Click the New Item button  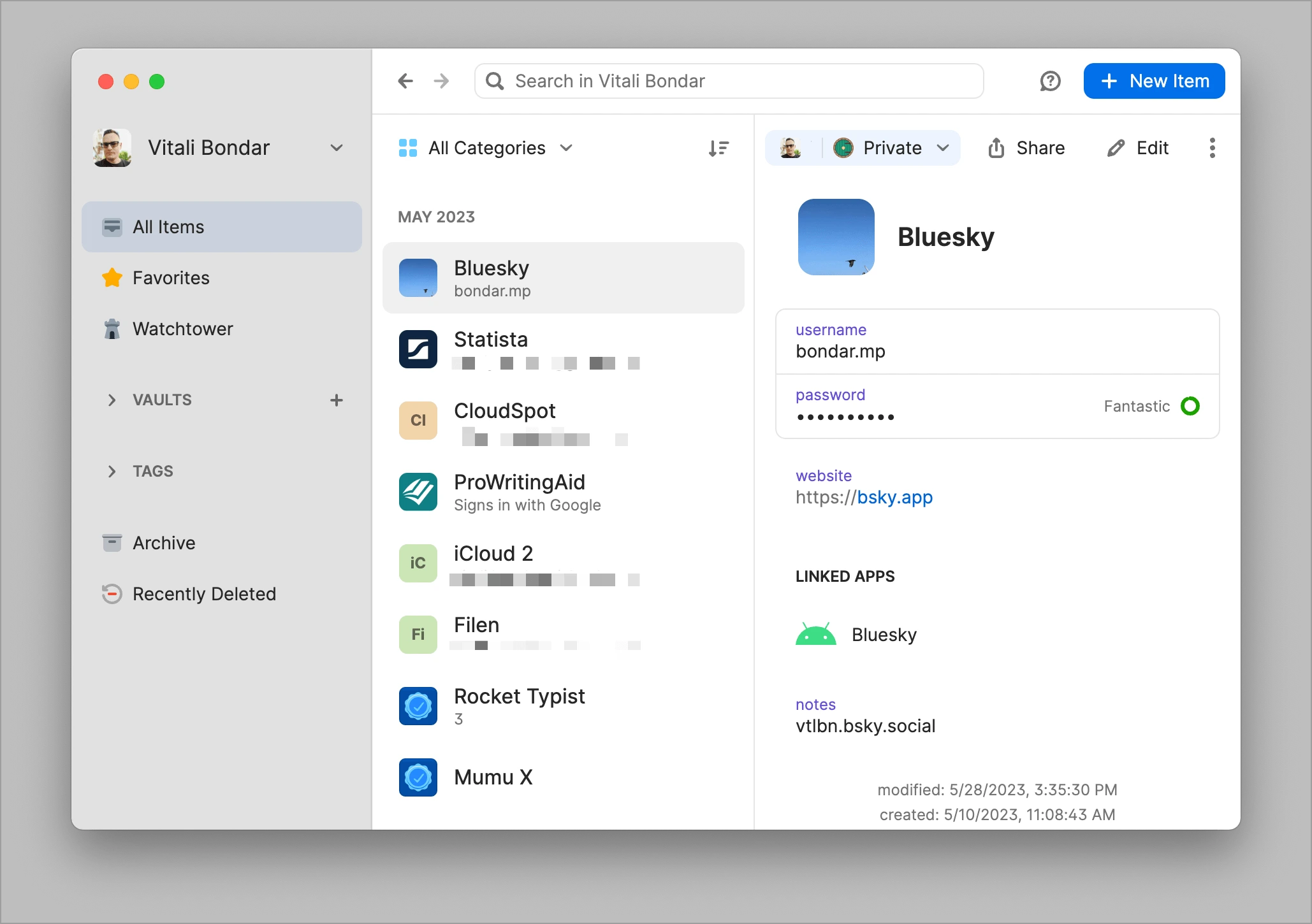click(x=1154, y=81)
